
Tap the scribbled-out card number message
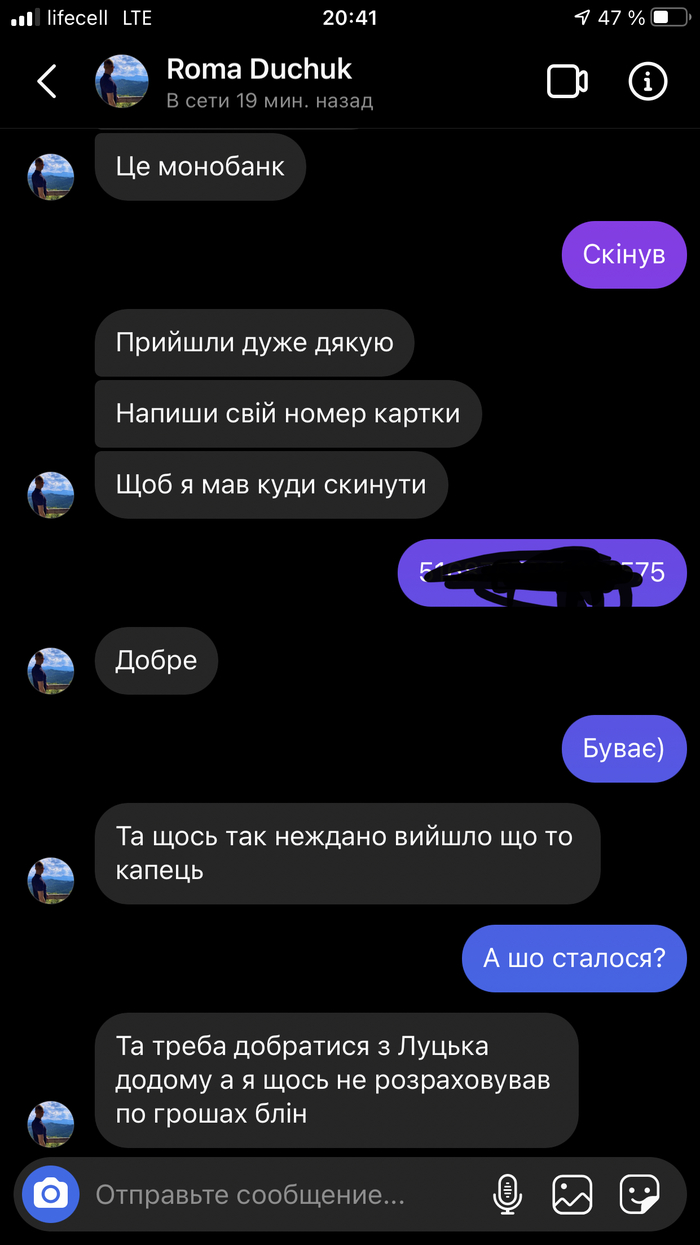click(x=542, y=573)
